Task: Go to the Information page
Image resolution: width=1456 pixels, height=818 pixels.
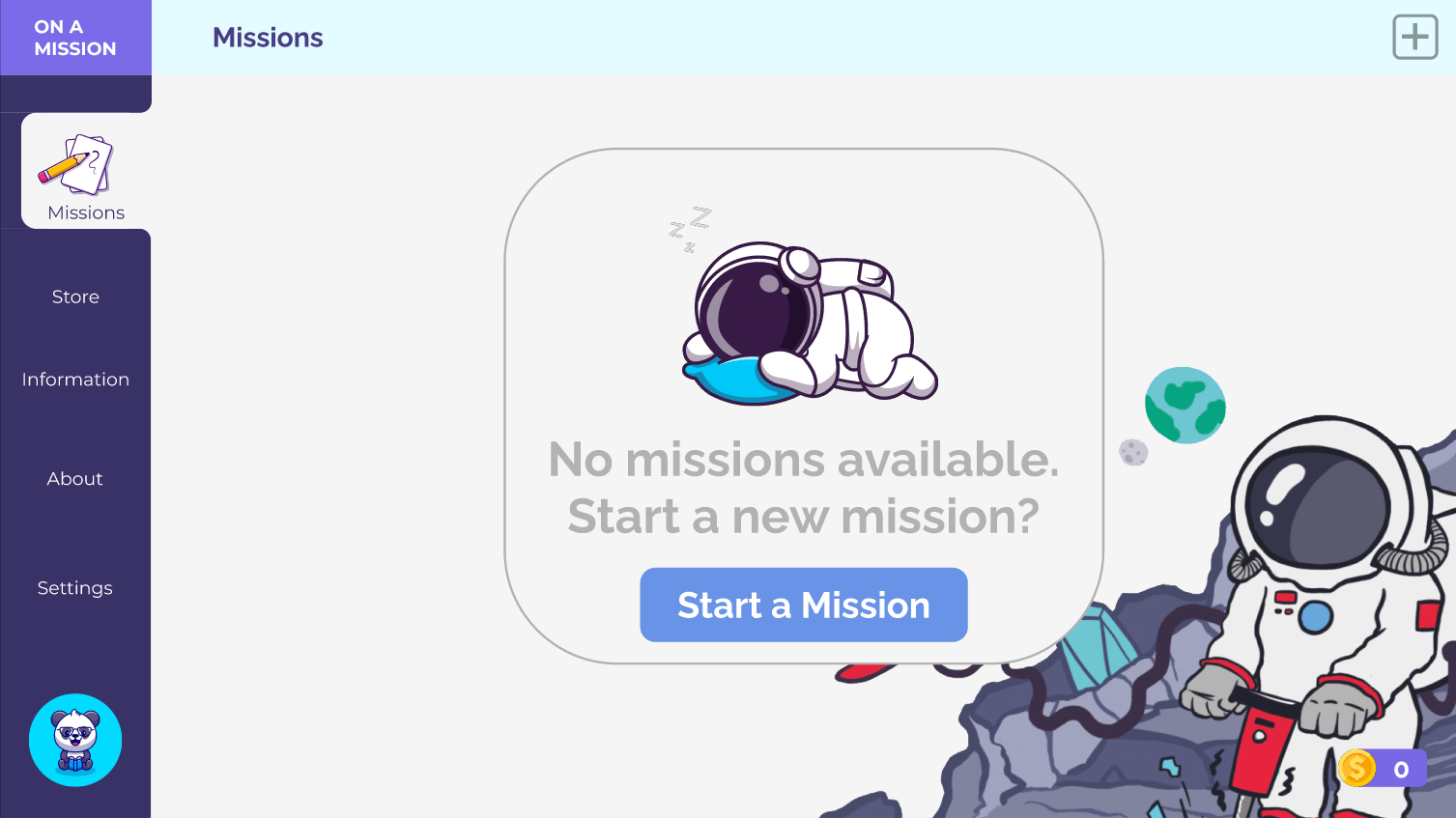Action: [x=75, y=380]
